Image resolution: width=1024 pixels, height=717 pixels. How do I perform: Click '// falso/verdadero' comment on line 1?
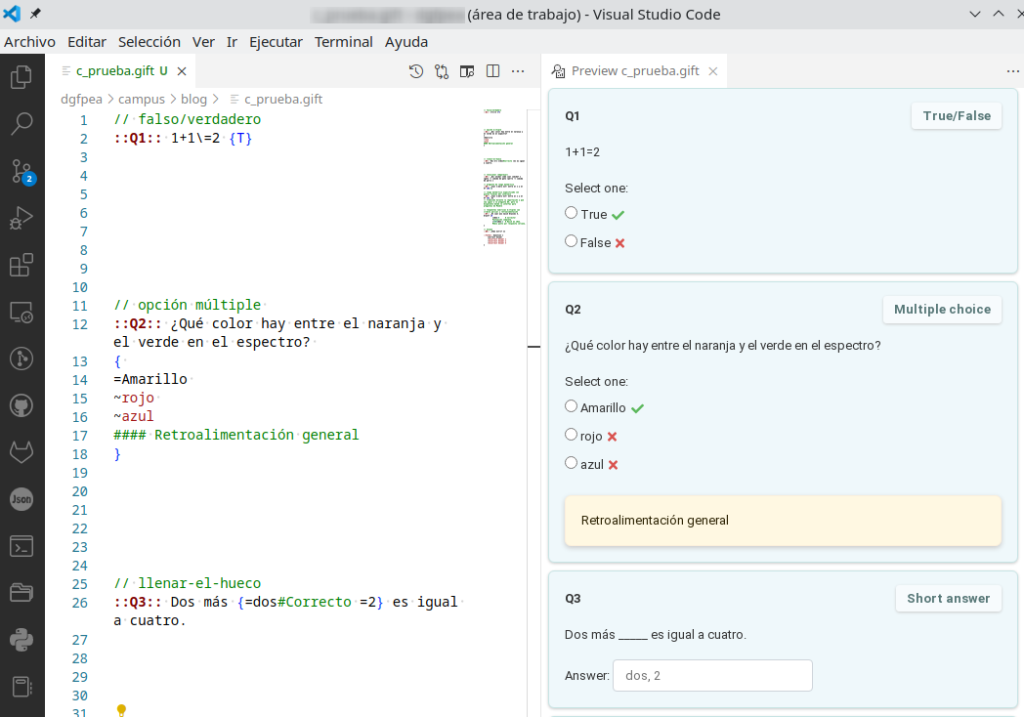click(x=187, y=120)
